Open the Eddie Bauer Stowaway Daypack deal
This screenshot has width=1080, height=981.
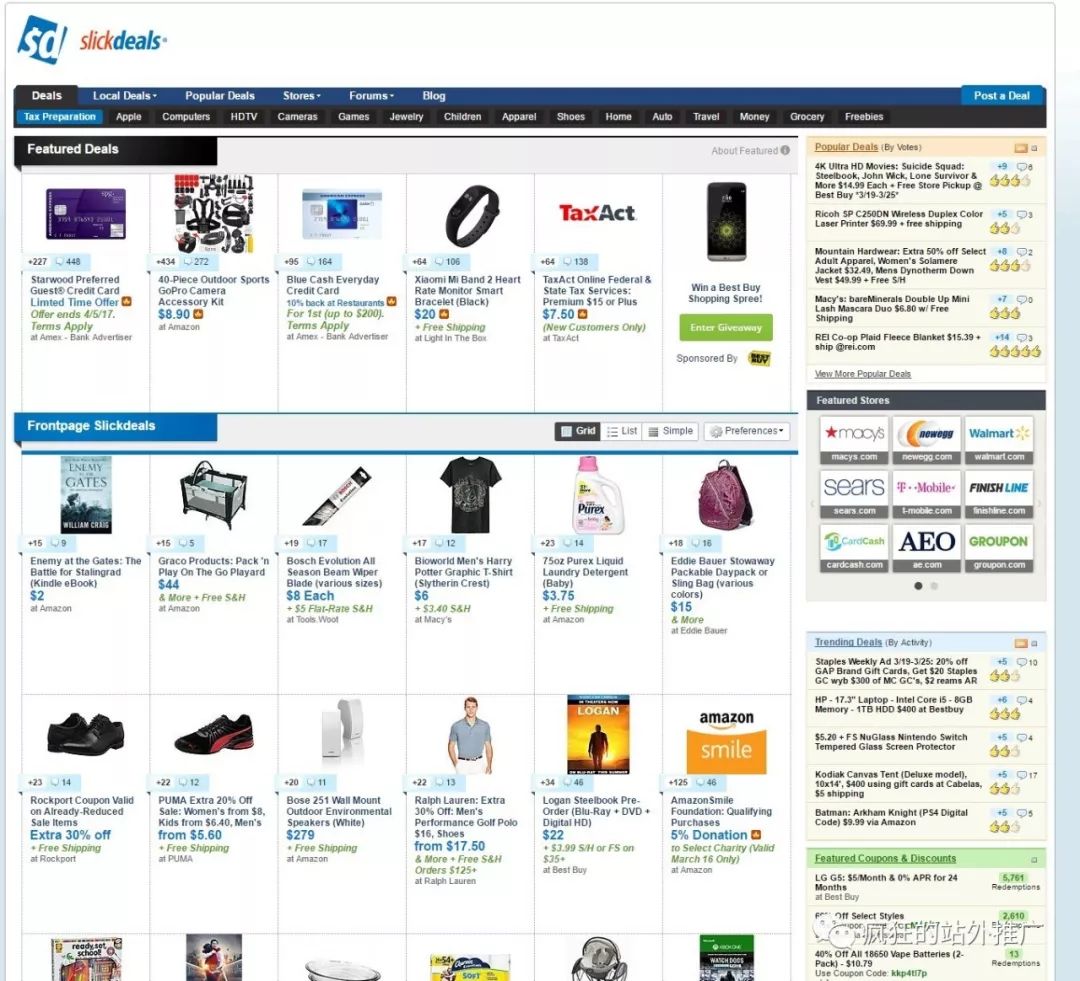tap(723, 577)
